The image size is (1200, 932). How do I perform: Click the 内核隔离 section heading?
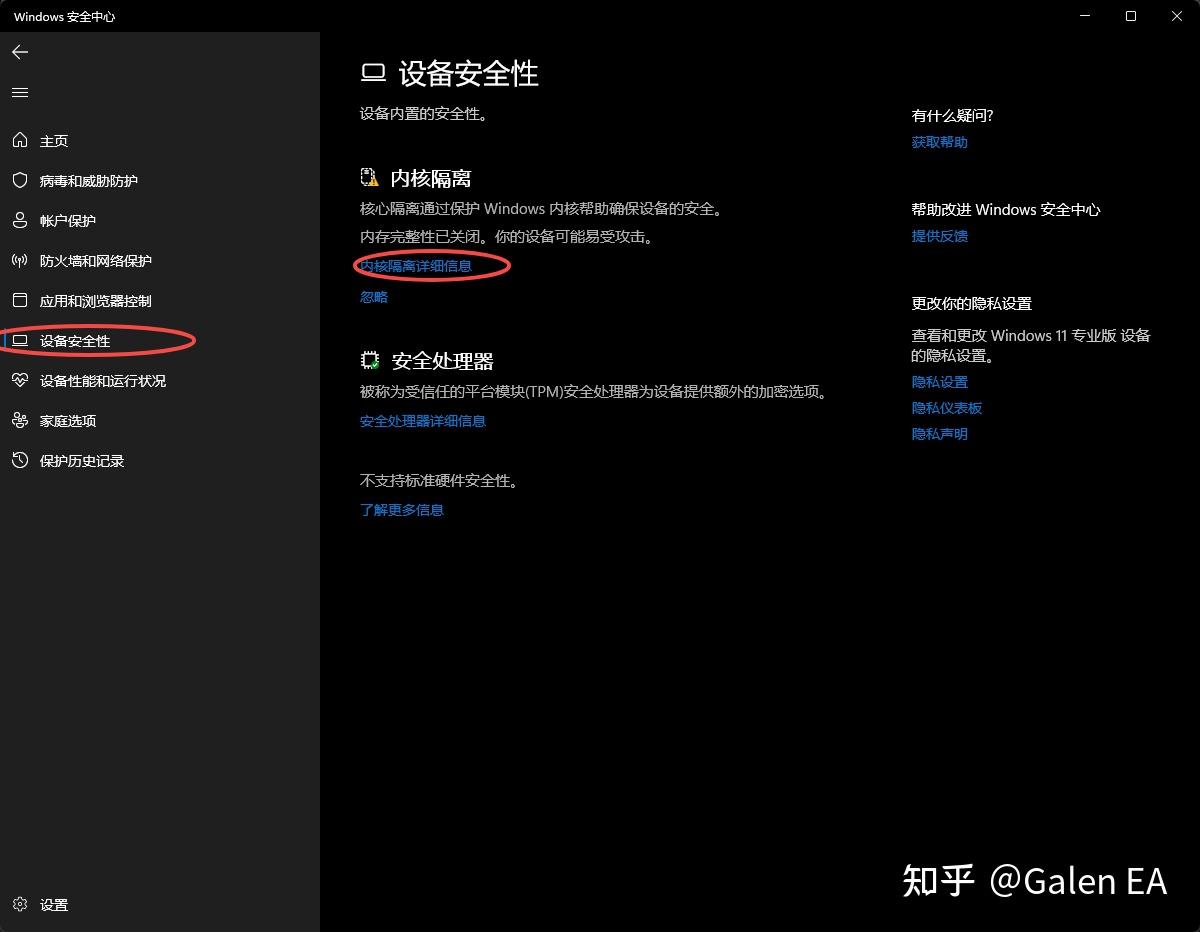[431, 178]
